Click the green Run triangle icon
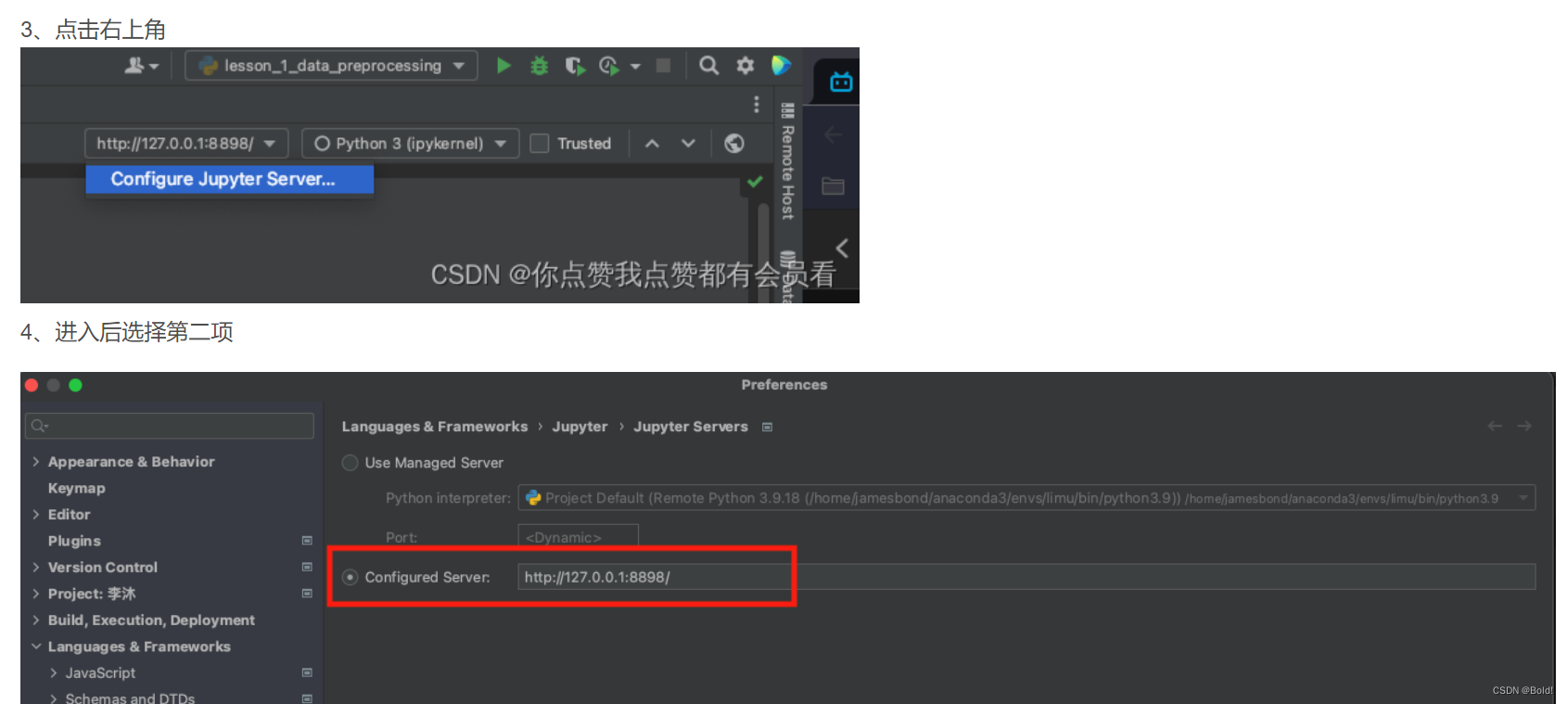This screenshot has height=704, width=1568. pyautogui.click(x=504, y=66)
